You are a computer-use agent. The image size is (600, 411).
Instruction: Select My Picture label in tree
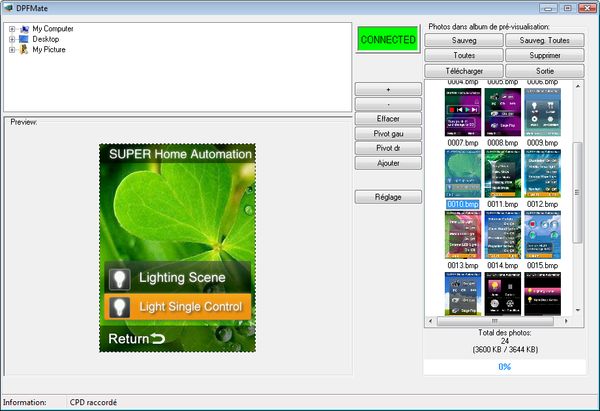(49, 49)
